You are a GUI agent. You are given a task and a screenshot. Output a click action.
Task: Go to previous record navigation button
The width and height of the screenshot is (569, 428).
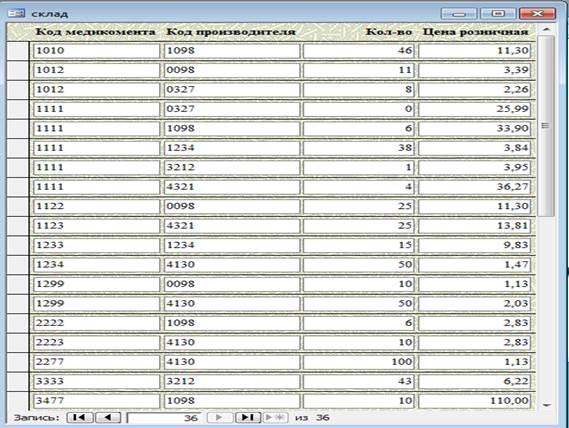click(108, 417)
